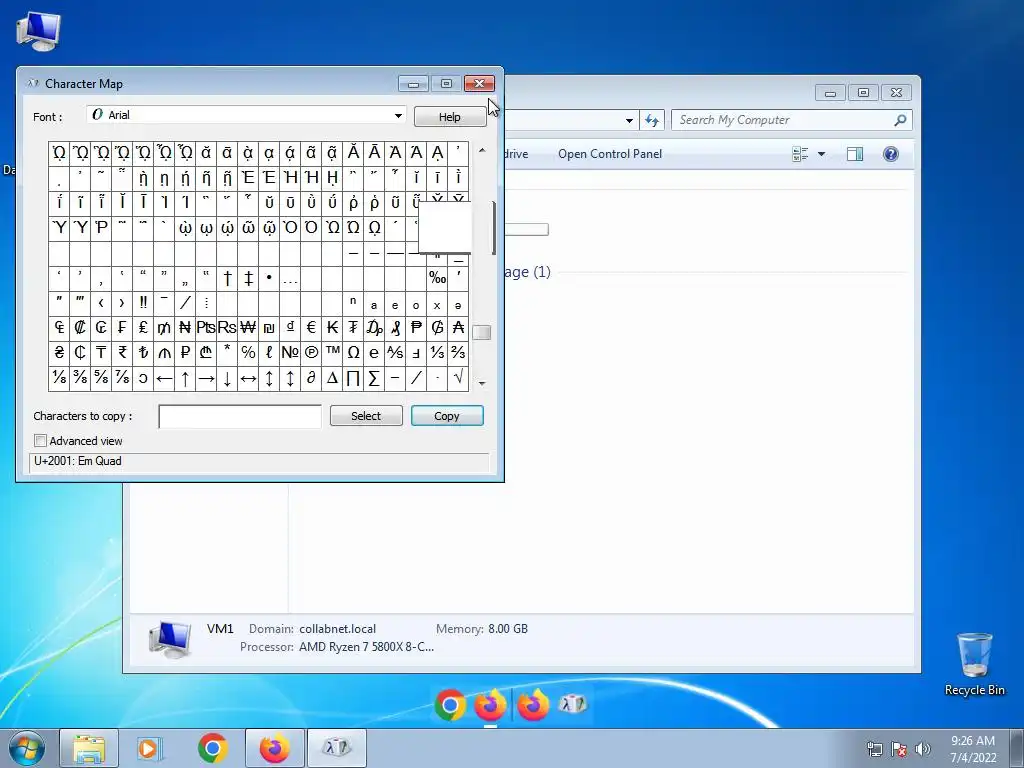Screen dimensions: 1024x768
Task: Click the search magnifier icon in Explorer
Action: pos(900,120)
